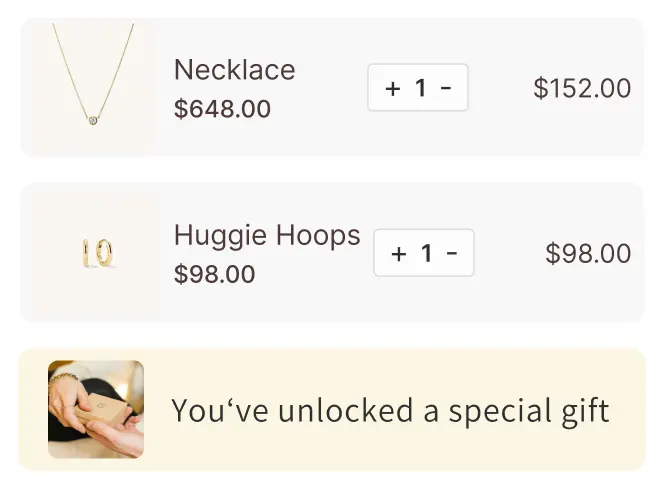Select the Necklace cart item card
The image size is (664, 502).
(x=332, y=88)
